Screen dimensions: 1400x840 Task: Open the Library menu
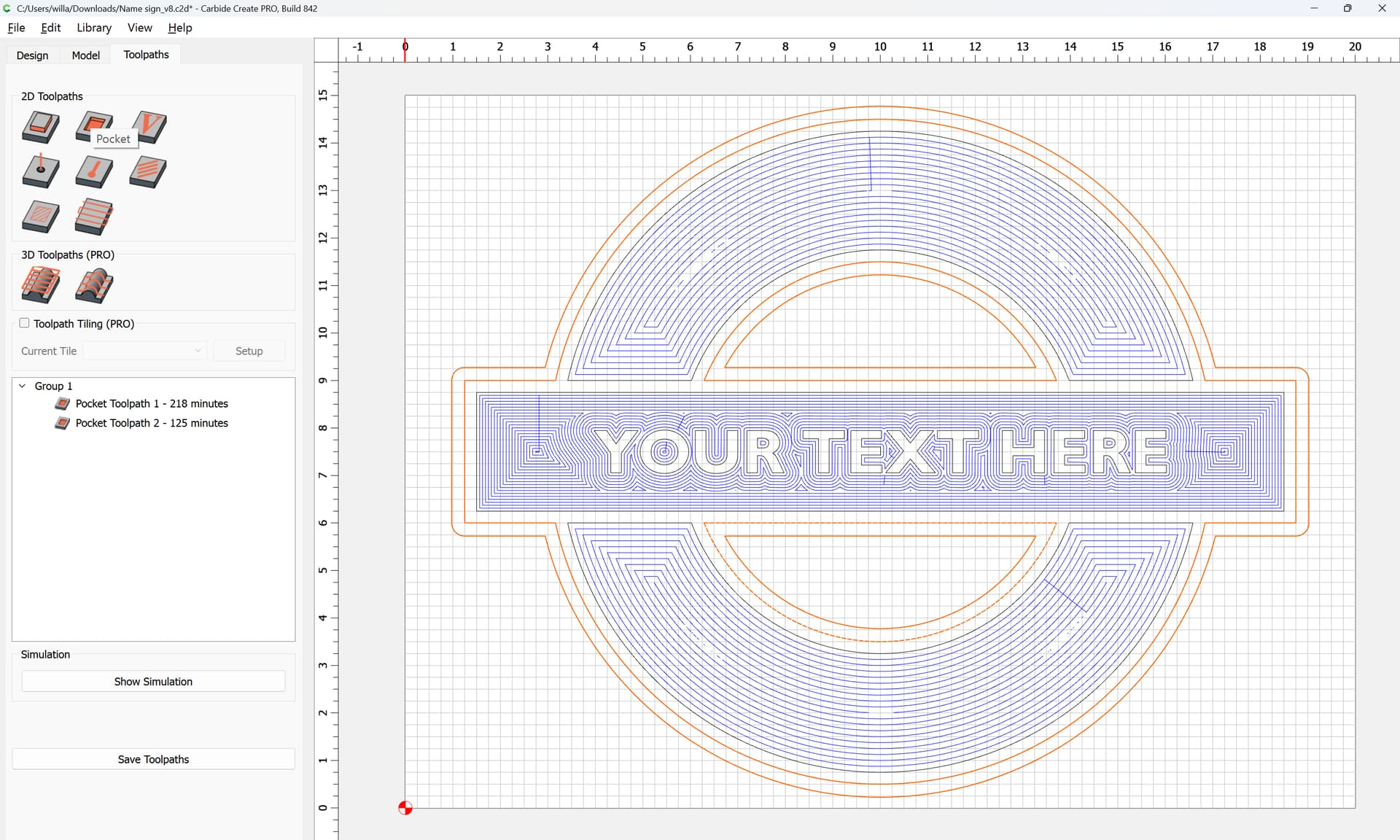tap(94, 28)
